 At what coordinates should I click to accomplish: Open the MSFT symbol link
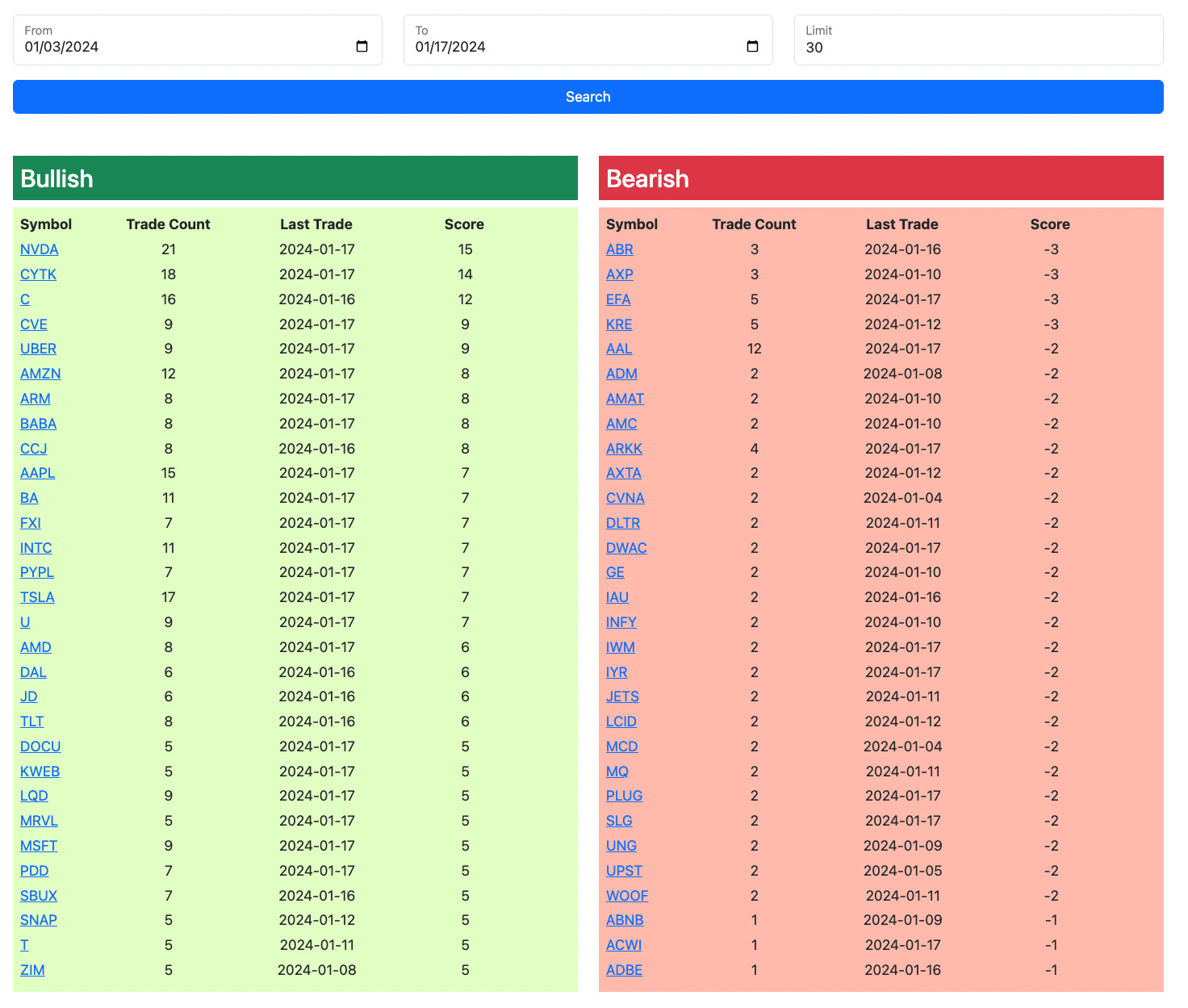click(39, 846)
